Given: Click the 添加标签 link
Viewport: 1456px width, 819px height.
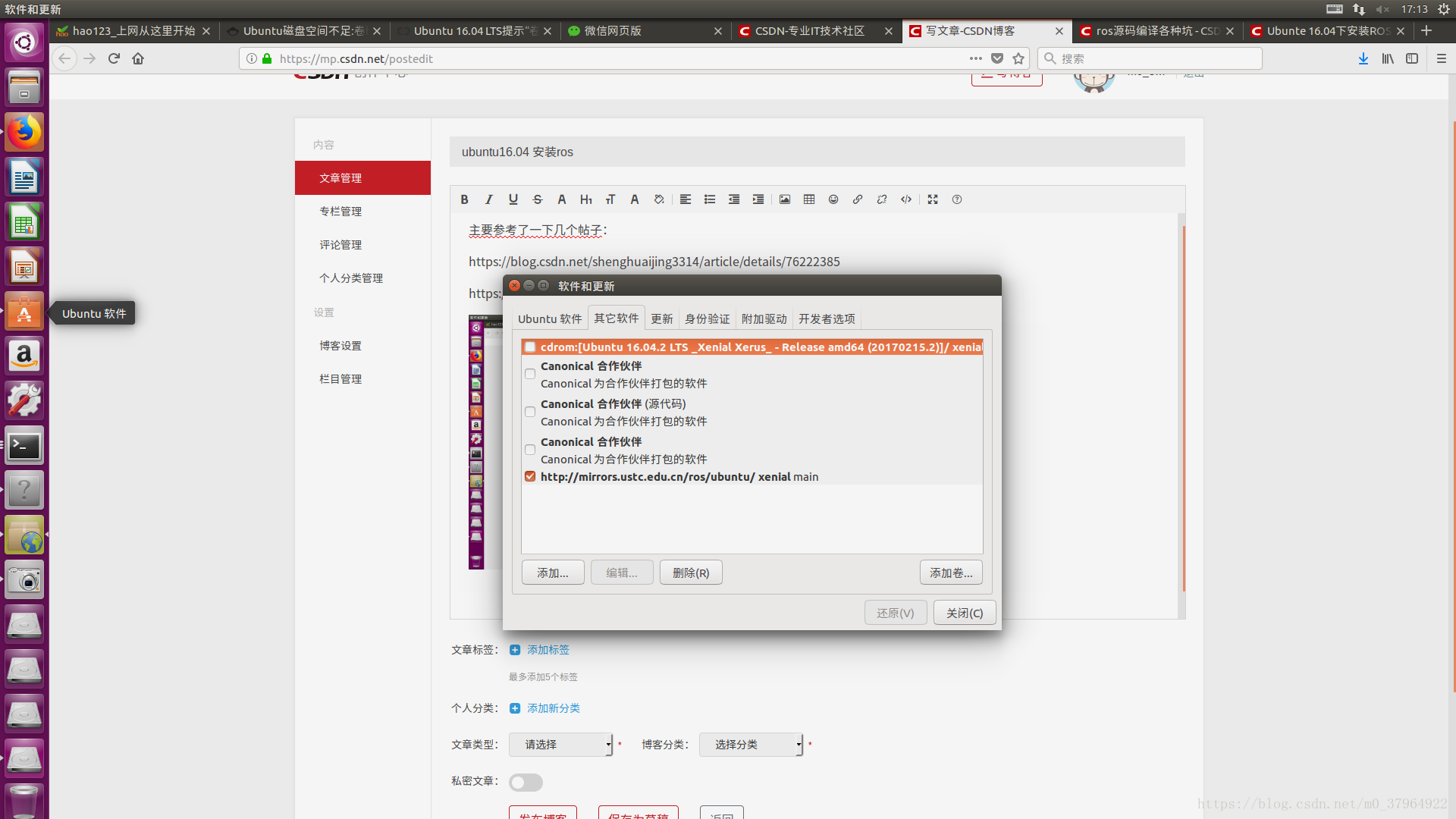Looking at the screenshot, I should coord(548,650).
